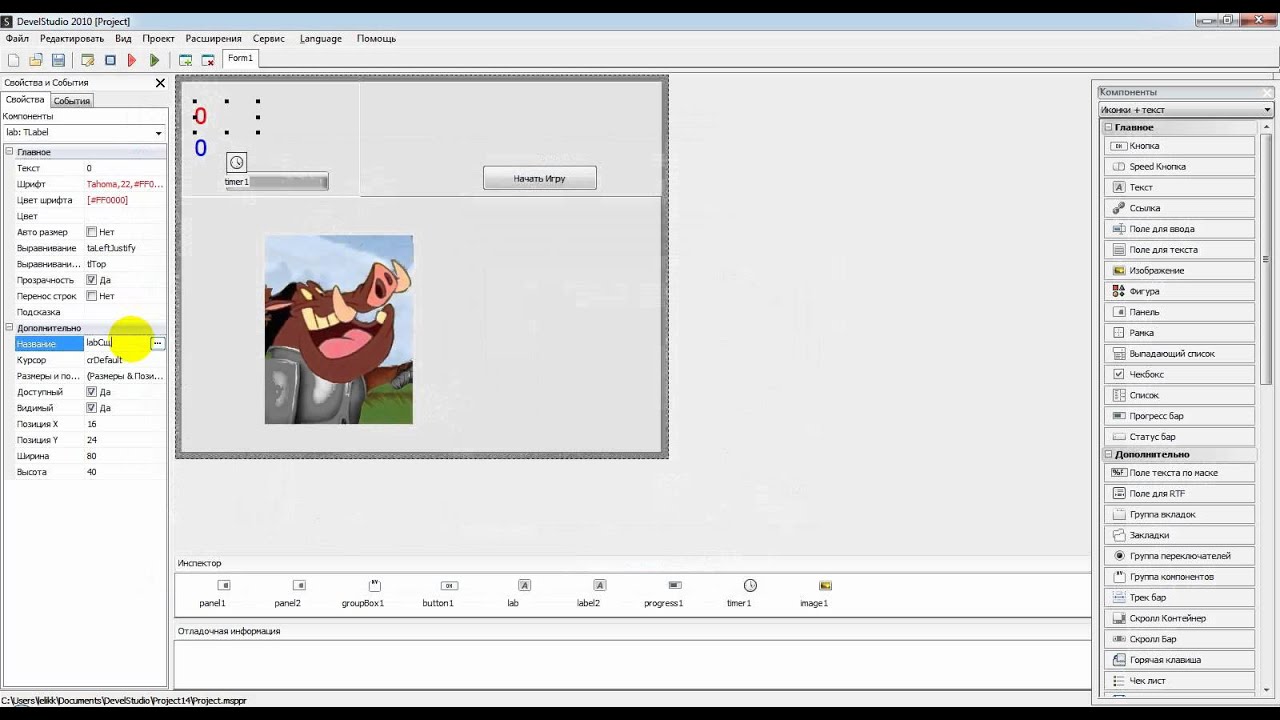This screenshot has width=1280, height=720.
Task: Select button1 in the inspector
Action: [438, 593]
